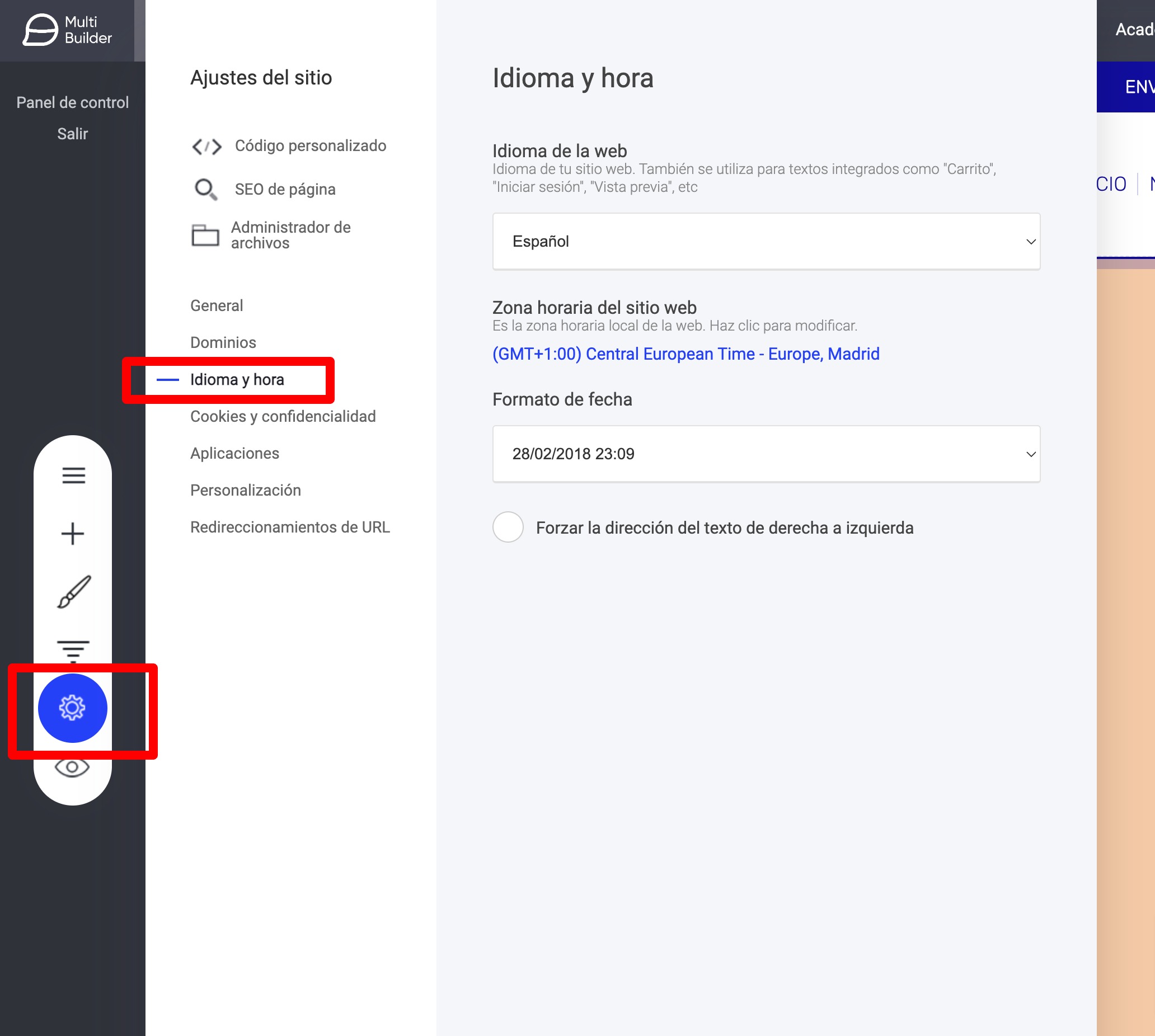1155x1036 pixels.
Task: Open Redireccionamientos de URL section
Action: 290,527
